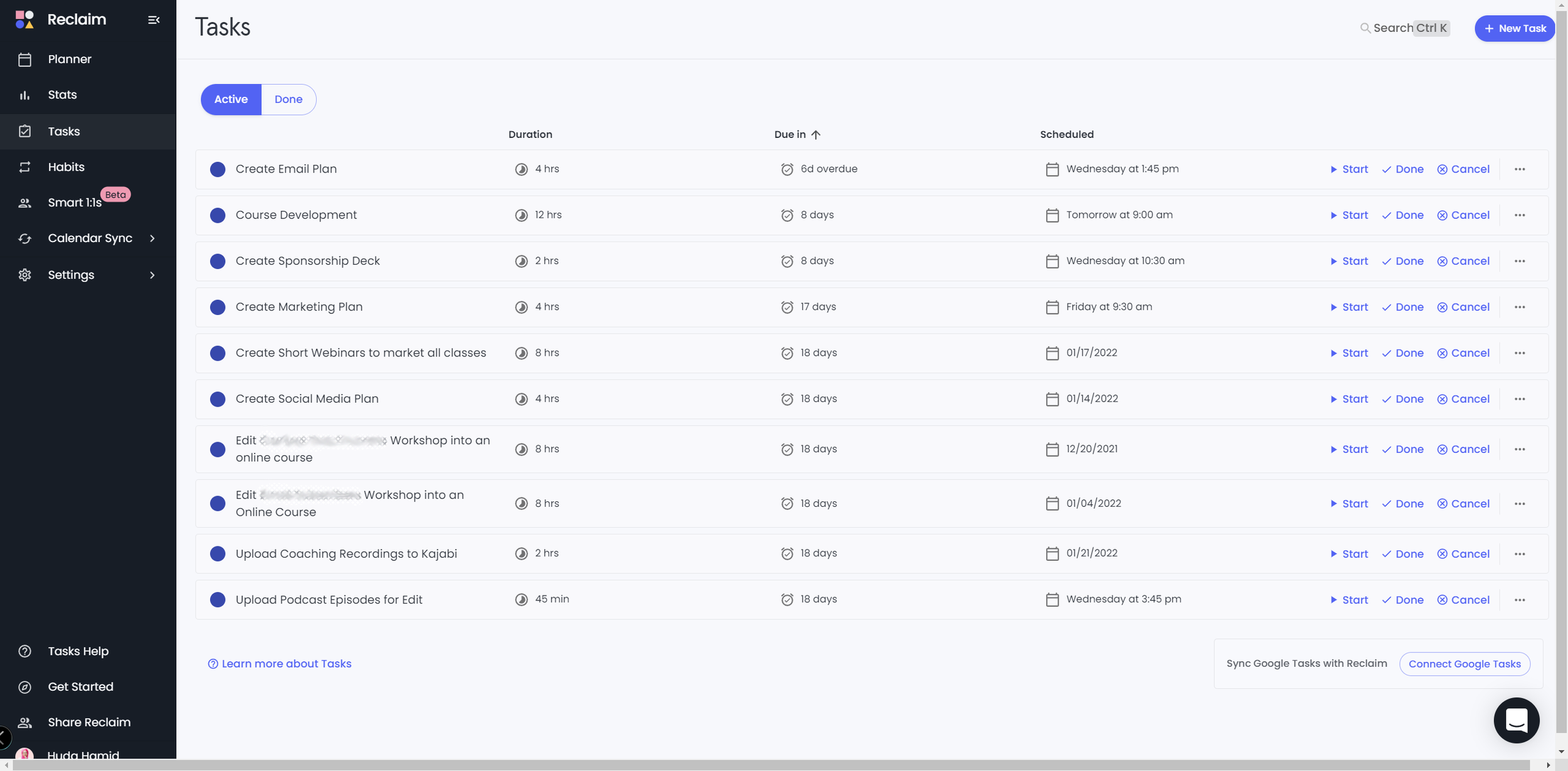The width and height of the screenshot is (1568, 771).
Task: Click the Tasks Help question icon
Action: point(24,651)
